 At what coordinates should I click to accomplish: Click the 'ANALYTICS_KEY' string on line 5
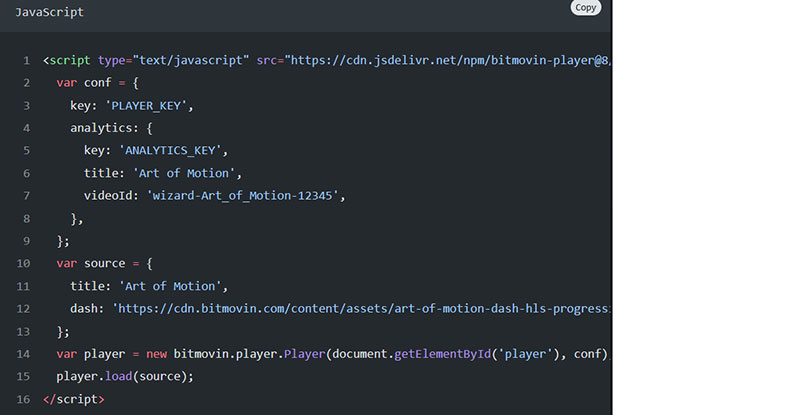pyautogui.click(x=170, y=151)
